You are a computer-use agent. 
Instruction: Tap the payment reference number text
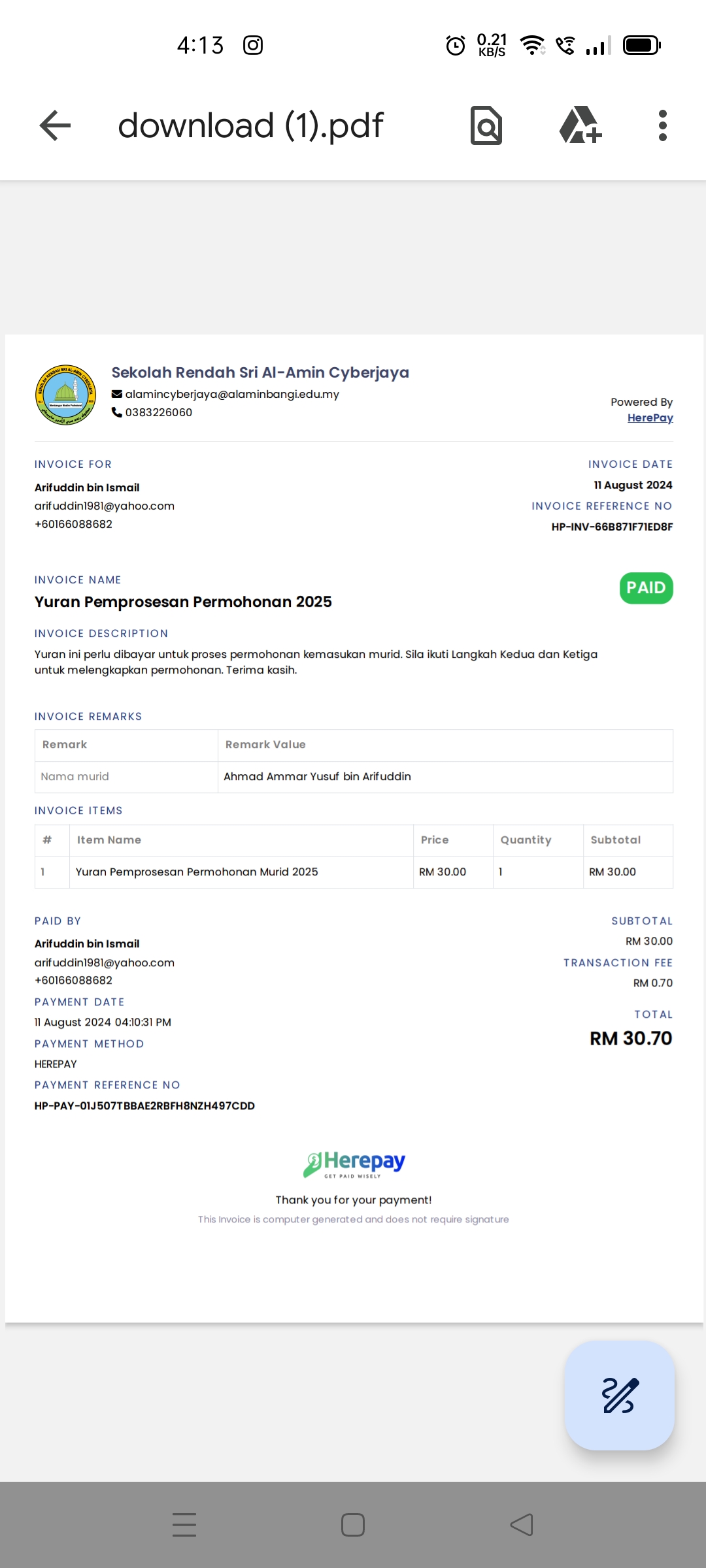coord(144,1105)
